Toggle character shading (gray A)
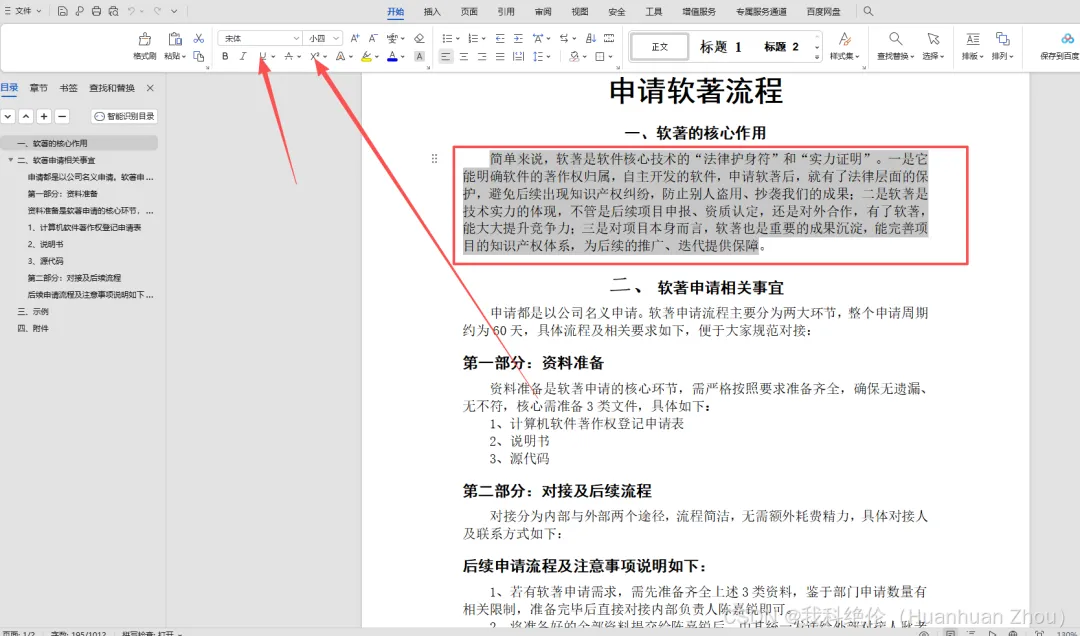 coord(419,57)
